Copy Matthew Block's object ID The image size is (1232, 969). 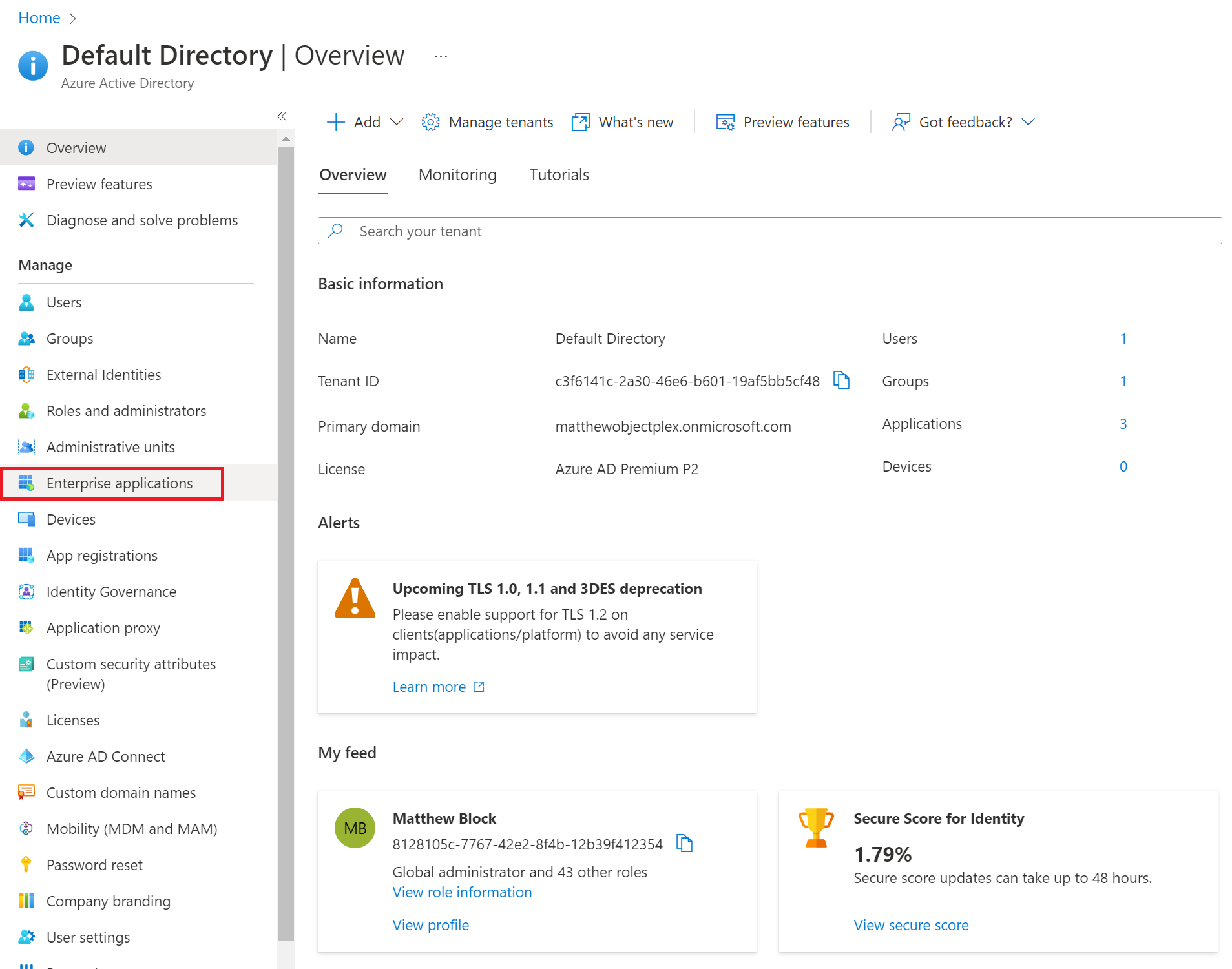pos(684,844)
